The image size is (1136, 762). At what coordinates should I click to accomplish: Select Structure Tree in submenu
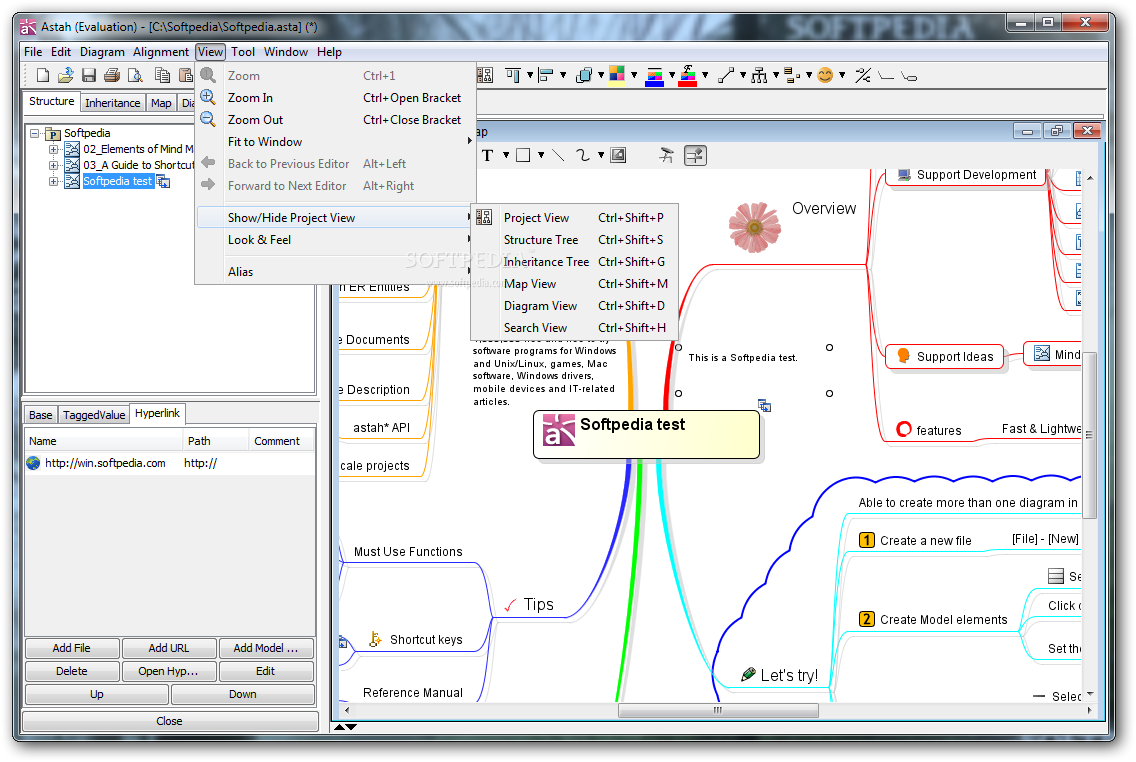tap(575, 240)
